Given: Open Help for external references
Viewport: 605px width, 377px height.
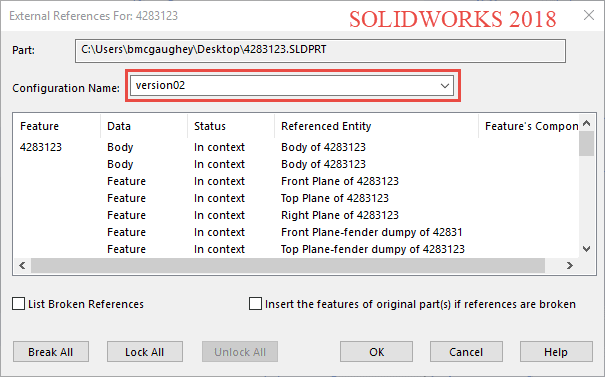Looking at the screenshot, I should pyautogui.click(x=556, y=352).
